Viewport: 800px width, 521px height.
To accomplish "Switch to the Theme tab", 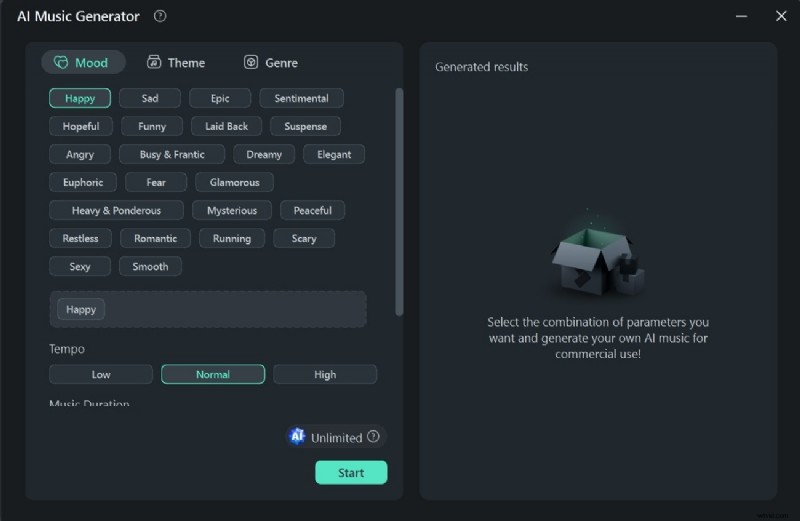I will (176, 62).
